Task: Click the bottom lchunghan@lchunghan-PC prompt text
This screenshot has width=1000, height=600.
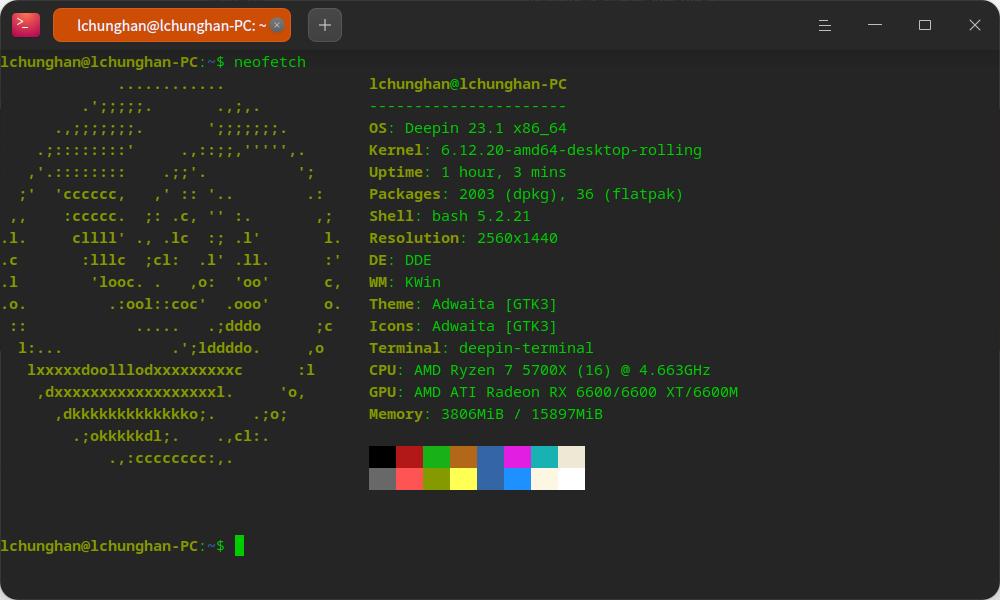Action: tap(99, 546)
